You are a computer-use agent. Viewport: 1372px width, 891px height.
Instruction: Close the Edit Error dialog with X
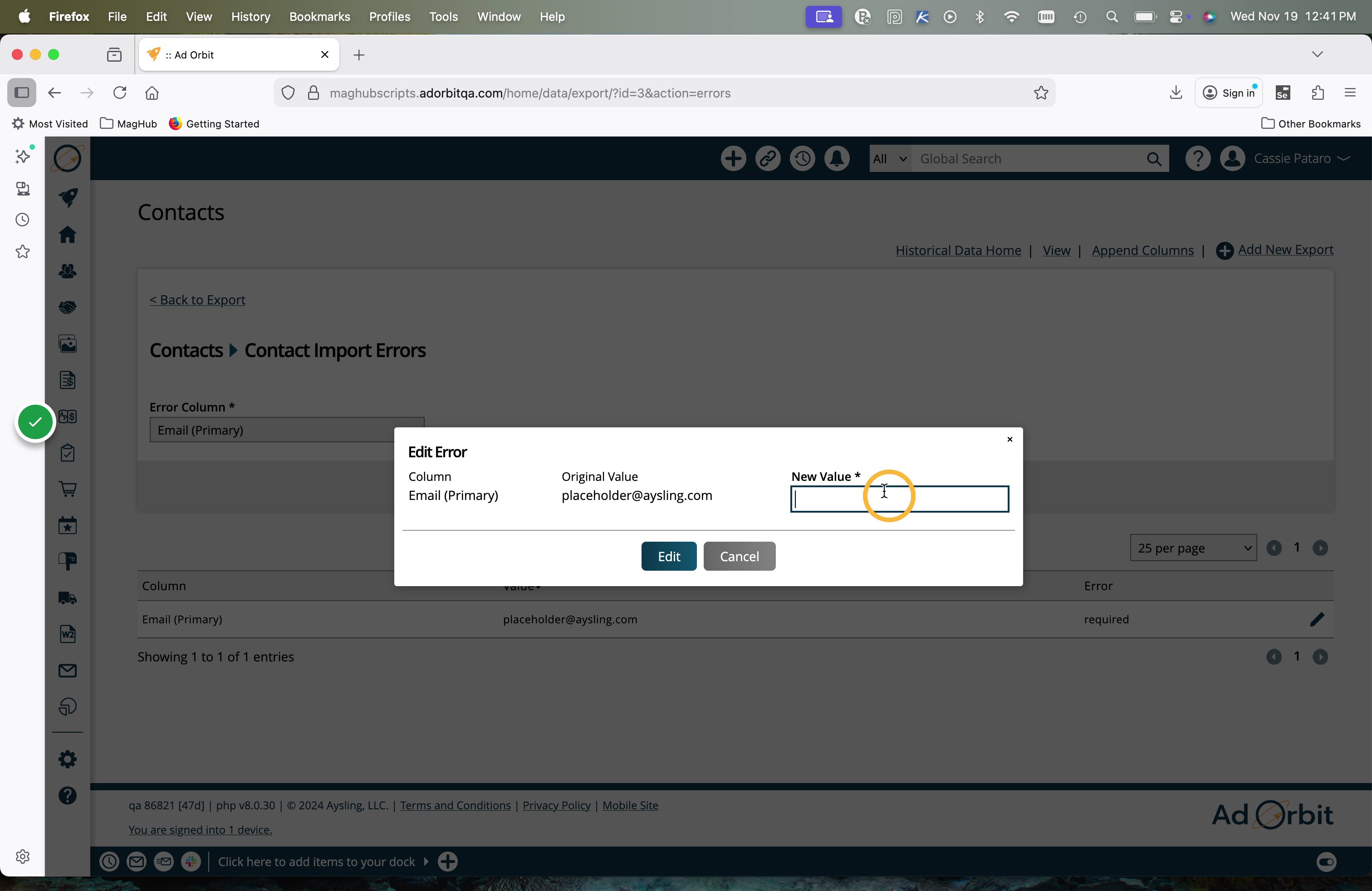(x=1009, y=439)
